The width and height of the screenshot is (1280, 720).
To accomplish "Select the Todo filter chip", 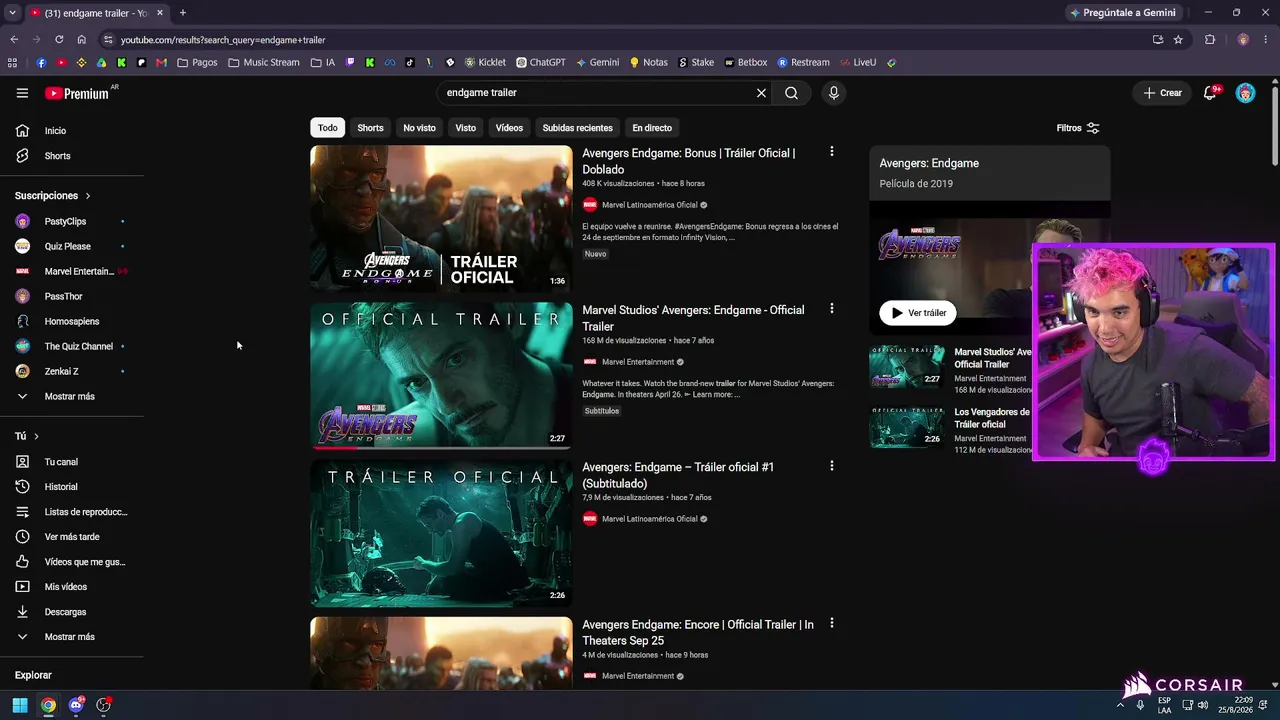I will click(328, 128).
